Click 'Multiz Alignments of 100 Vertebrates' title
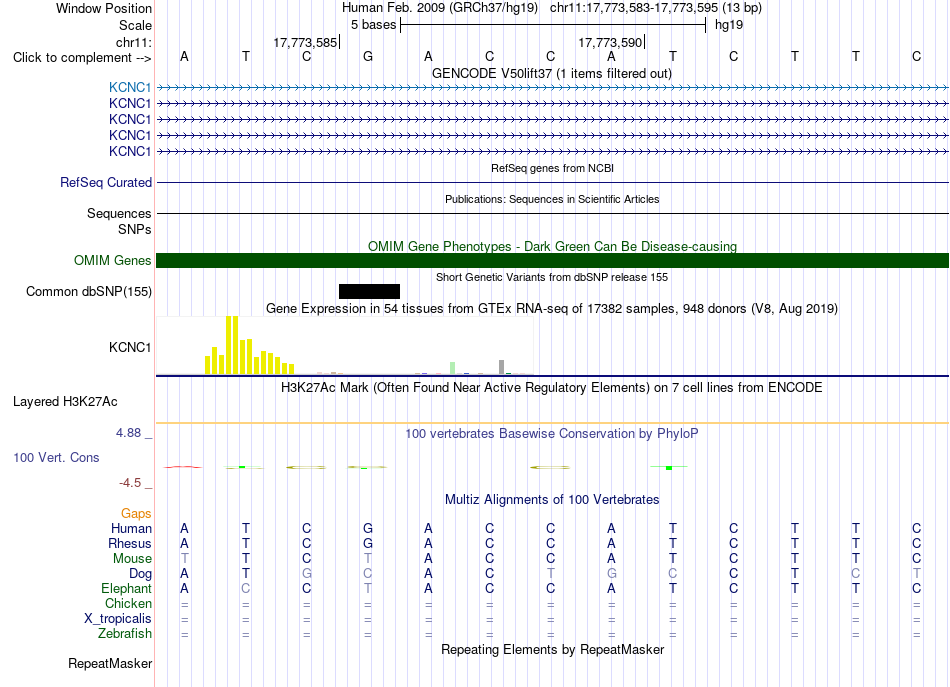This screenshot has height=687, width=950. click(x=552, y=499)
